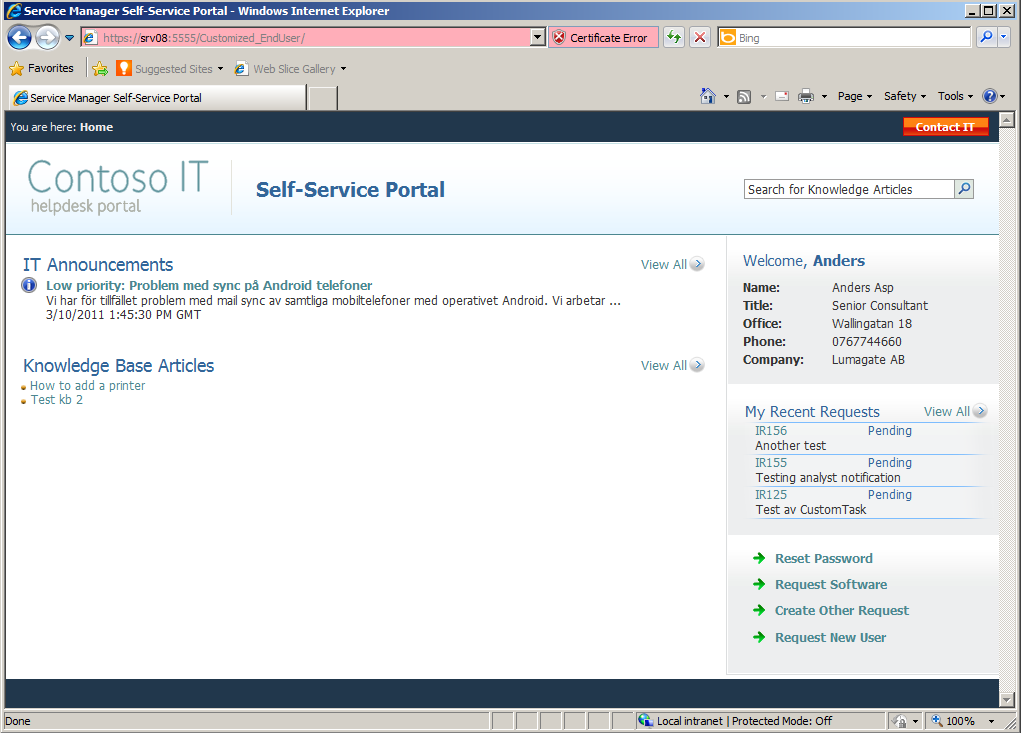Expand the Home icon dropdown arrow
The height and width of the screenshot is (733, 1021).
click(727, 96)
